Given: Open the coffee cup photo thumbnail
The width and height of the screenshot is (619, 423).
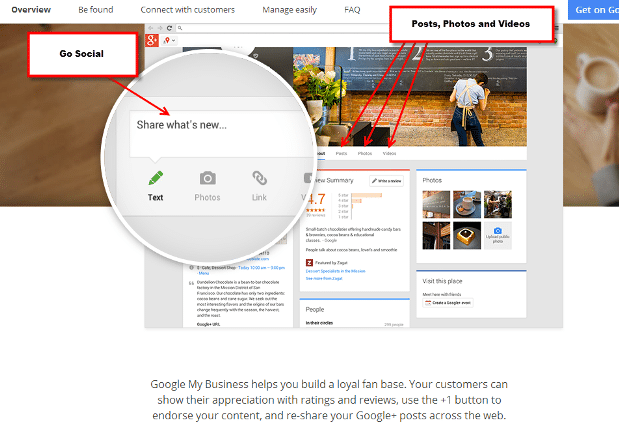Looking at the screenshot, I should coord(467,204).
